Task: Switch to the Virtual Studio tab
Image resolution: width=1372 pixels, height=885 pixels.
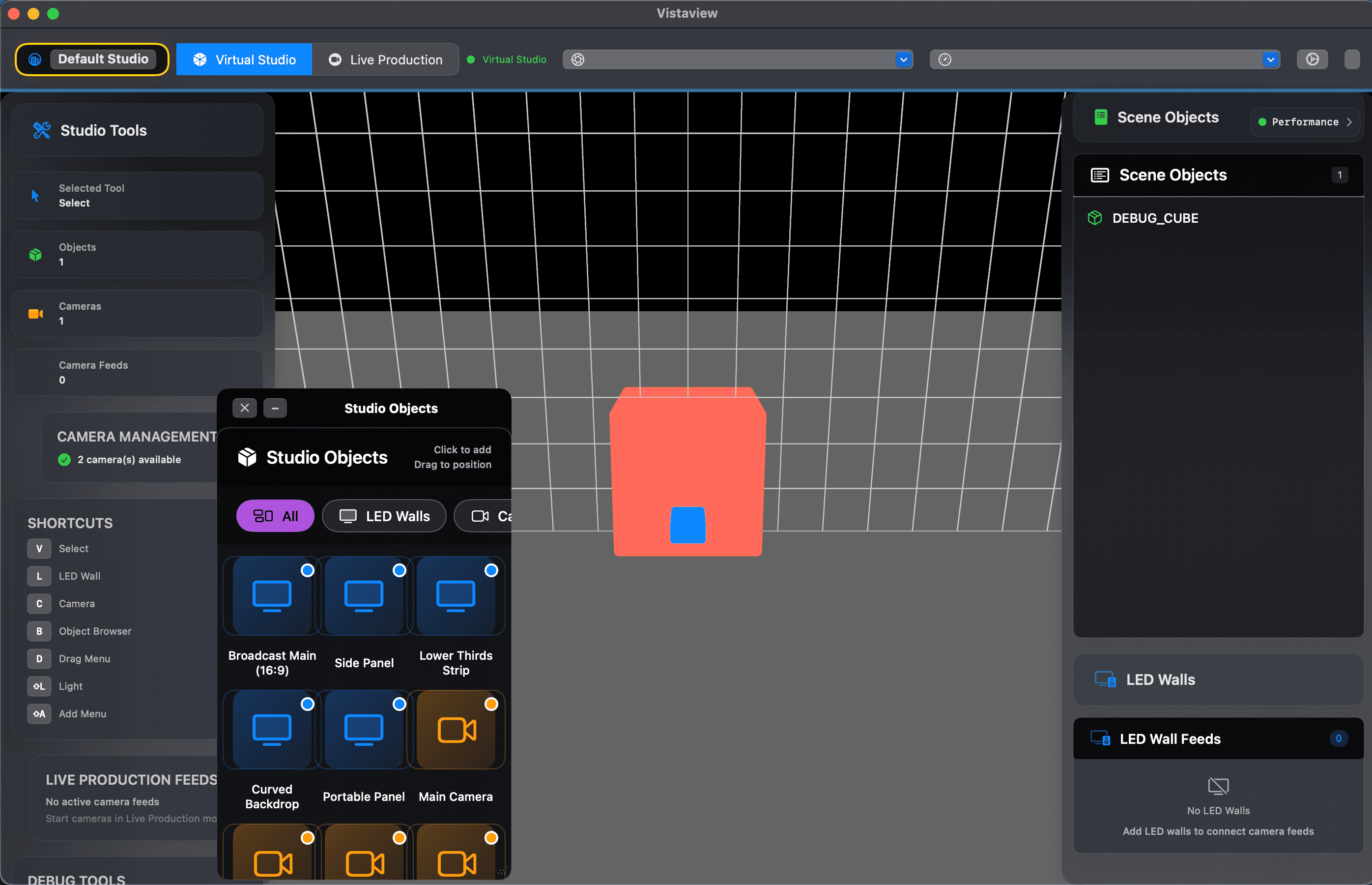Action: coord(244,59)
